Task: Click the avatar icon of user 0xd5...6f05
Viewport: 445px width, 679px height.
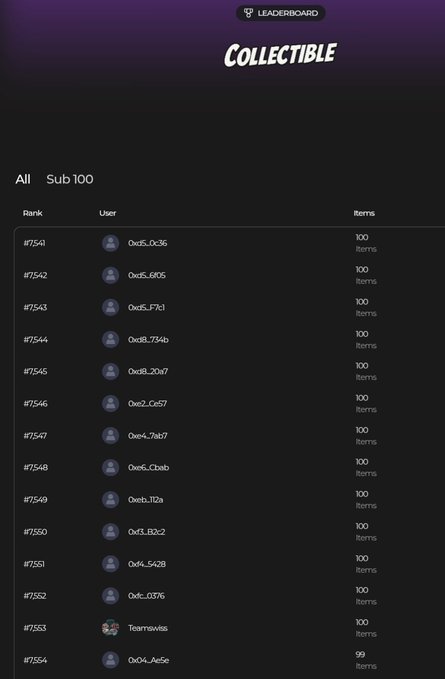Action: [x=110, y=275]
